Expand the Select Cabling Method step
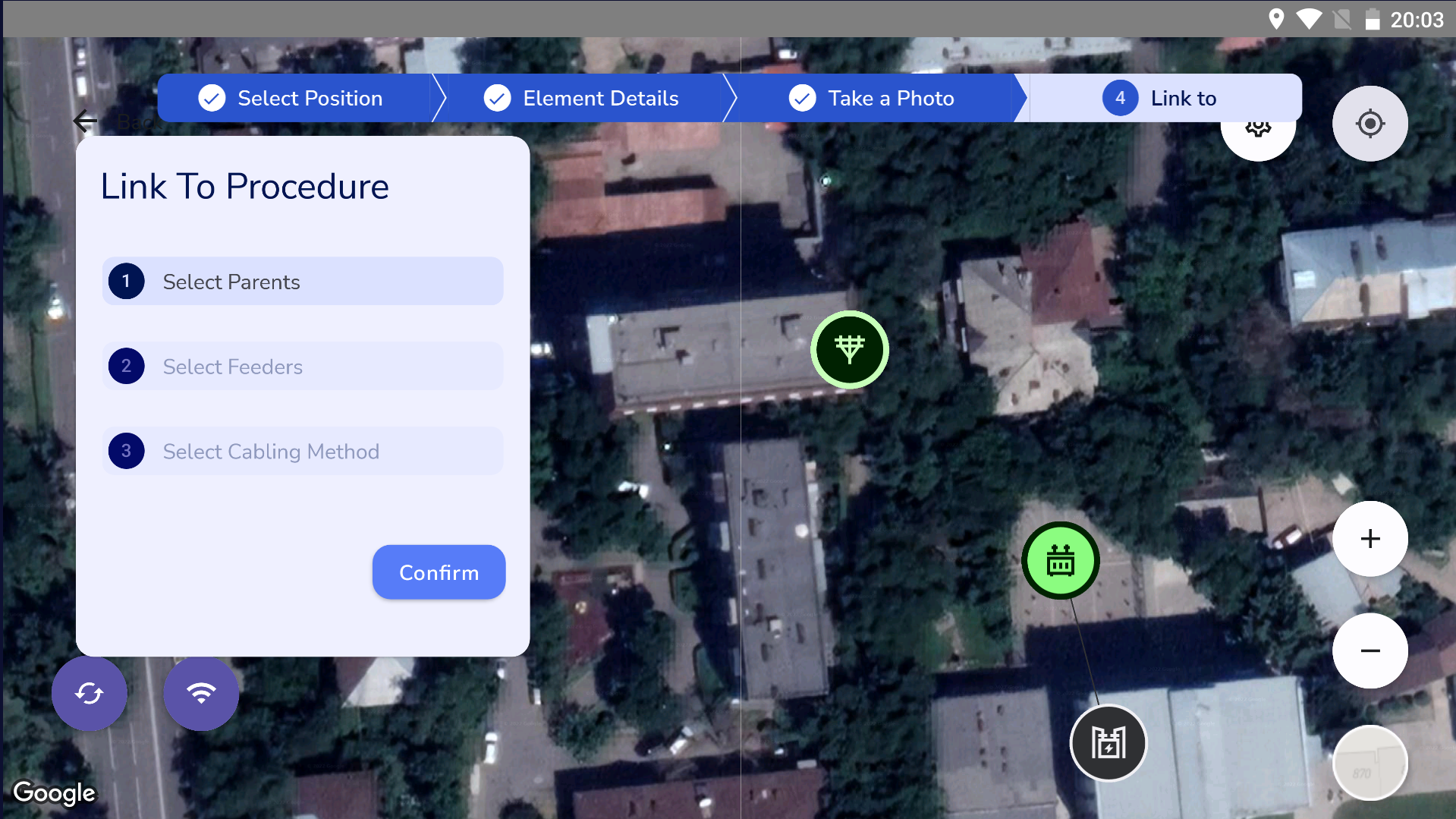The width and height of the screenshot is (1456, 819). 303,452
